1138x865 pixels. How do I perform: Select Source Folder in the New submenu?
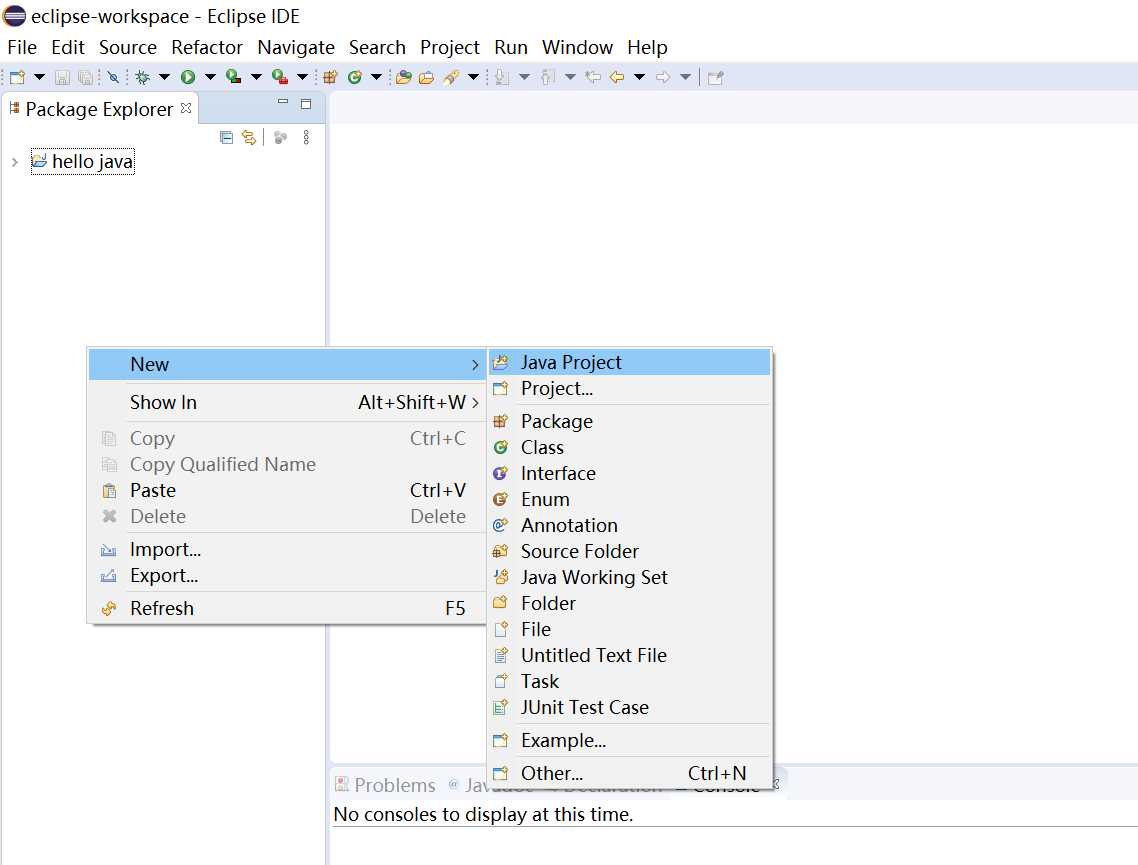[x=629, y=552]
